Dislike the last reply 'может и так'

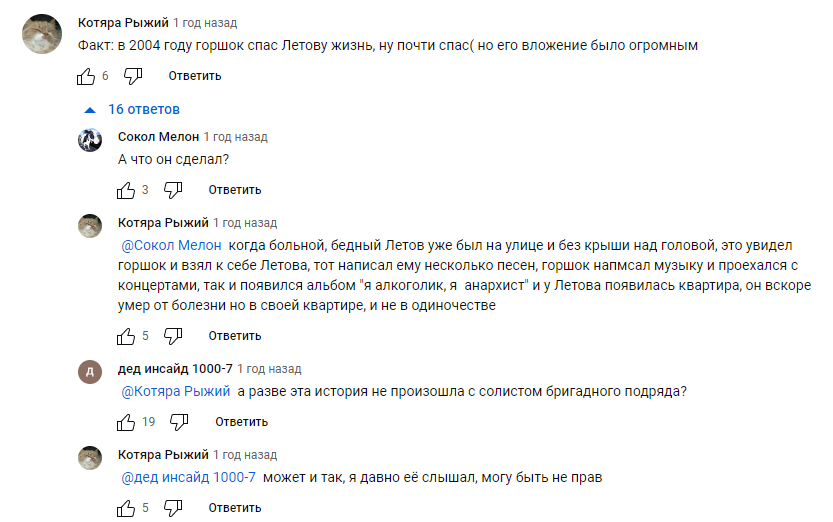(173, 508)
